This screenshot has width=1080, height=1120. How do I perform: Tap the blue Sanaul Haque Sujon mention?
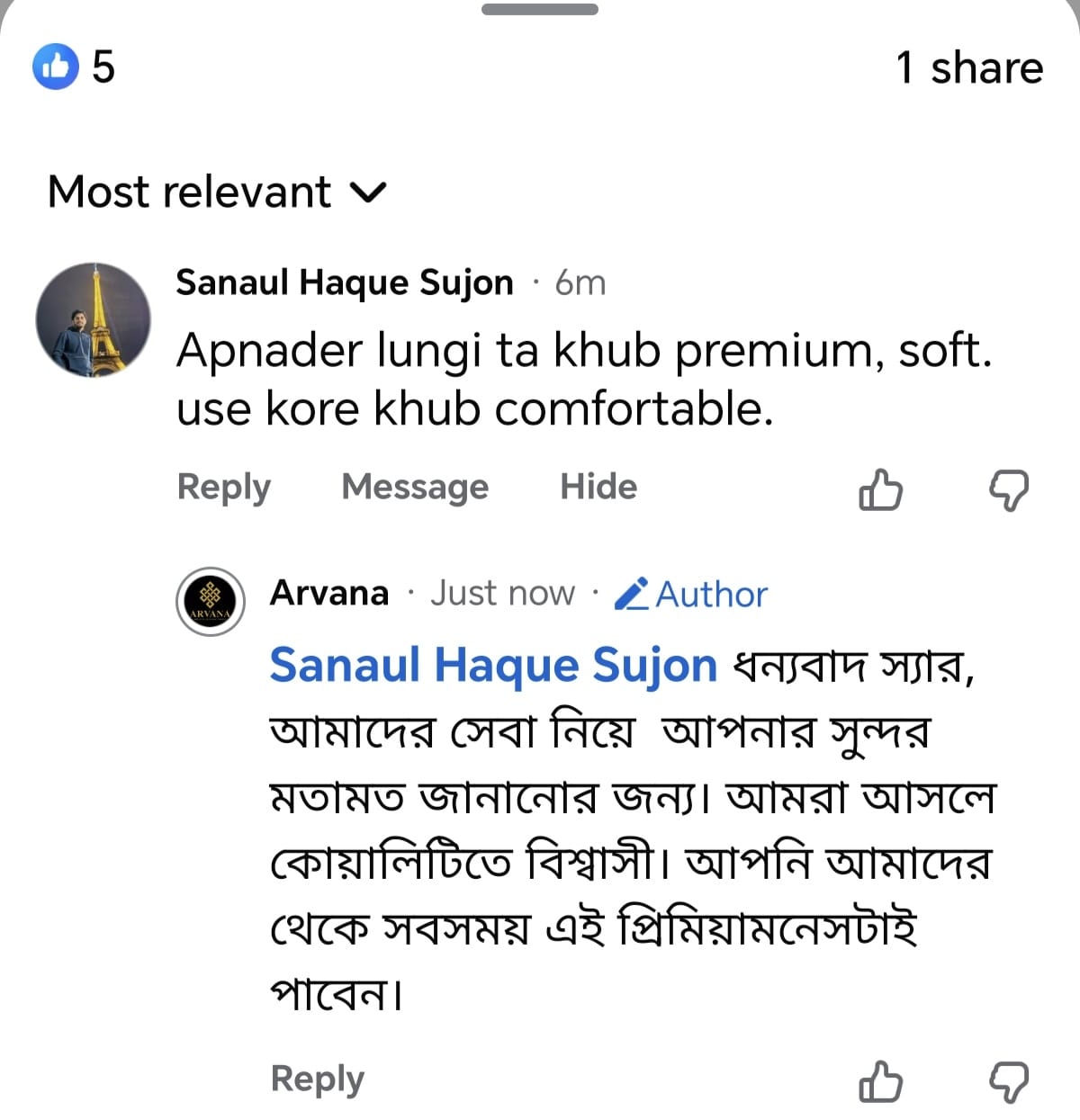pos(493,666)
